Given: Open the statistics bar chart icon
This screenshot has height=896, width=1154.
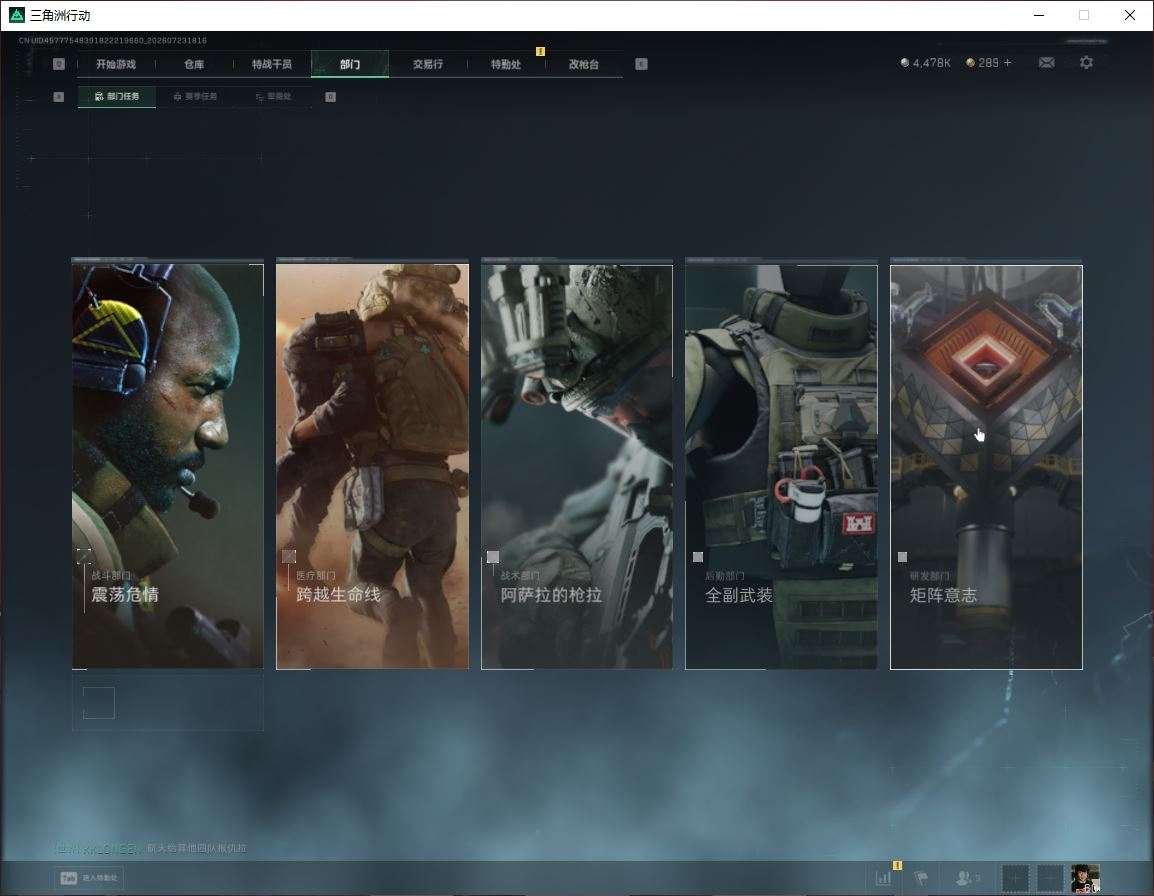Looking at the screenshot, I should click(883, 878).
